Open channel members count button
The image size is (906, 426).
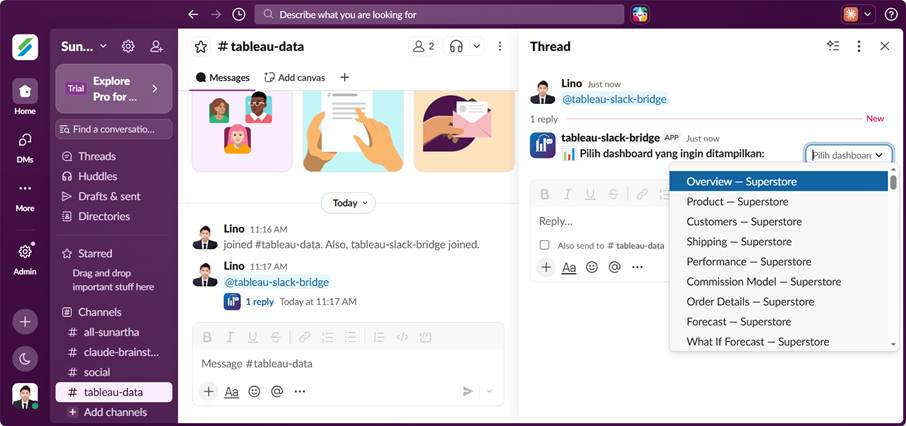click(x=423, y=46)
